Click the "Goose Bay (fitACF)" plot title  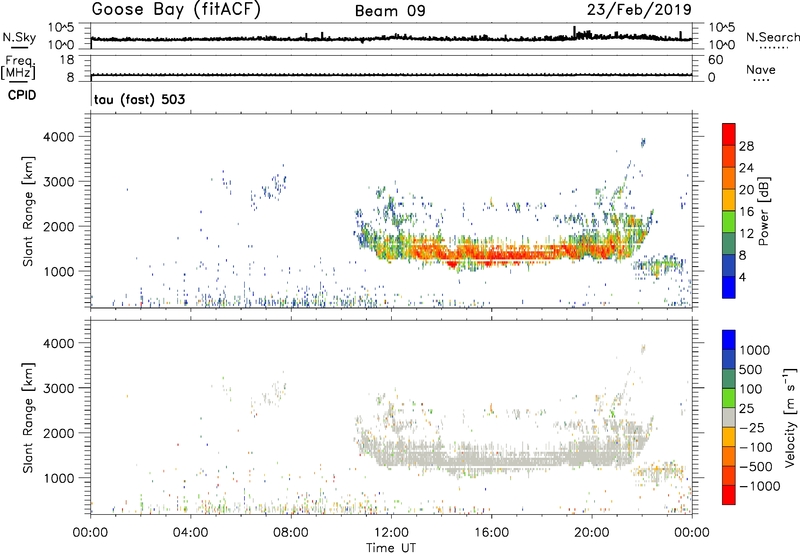(176, 10)
